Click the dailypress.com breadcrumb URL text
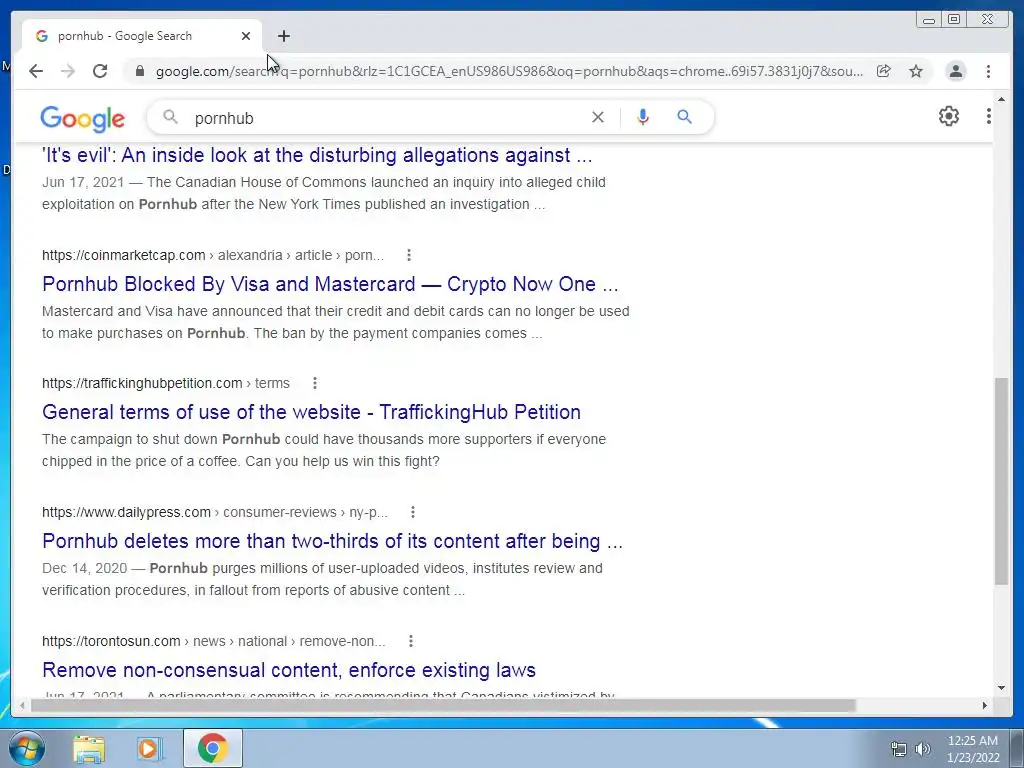The width and height of the screenshot is (1024, 768). pos(215,513)
